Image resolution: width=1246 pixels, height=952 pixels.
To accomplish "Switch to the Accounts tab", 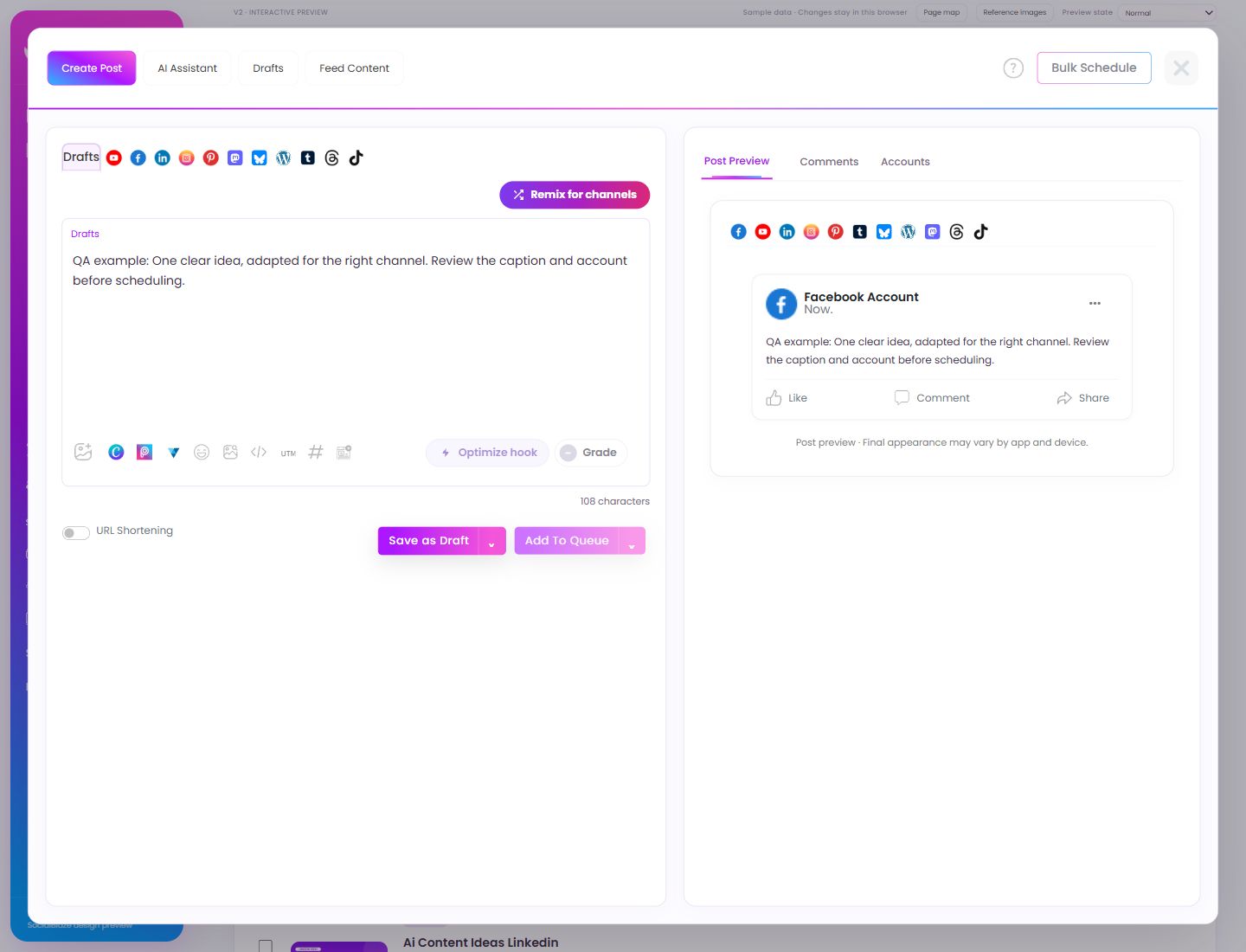I will pyautogui.click(x=905, y=162).
